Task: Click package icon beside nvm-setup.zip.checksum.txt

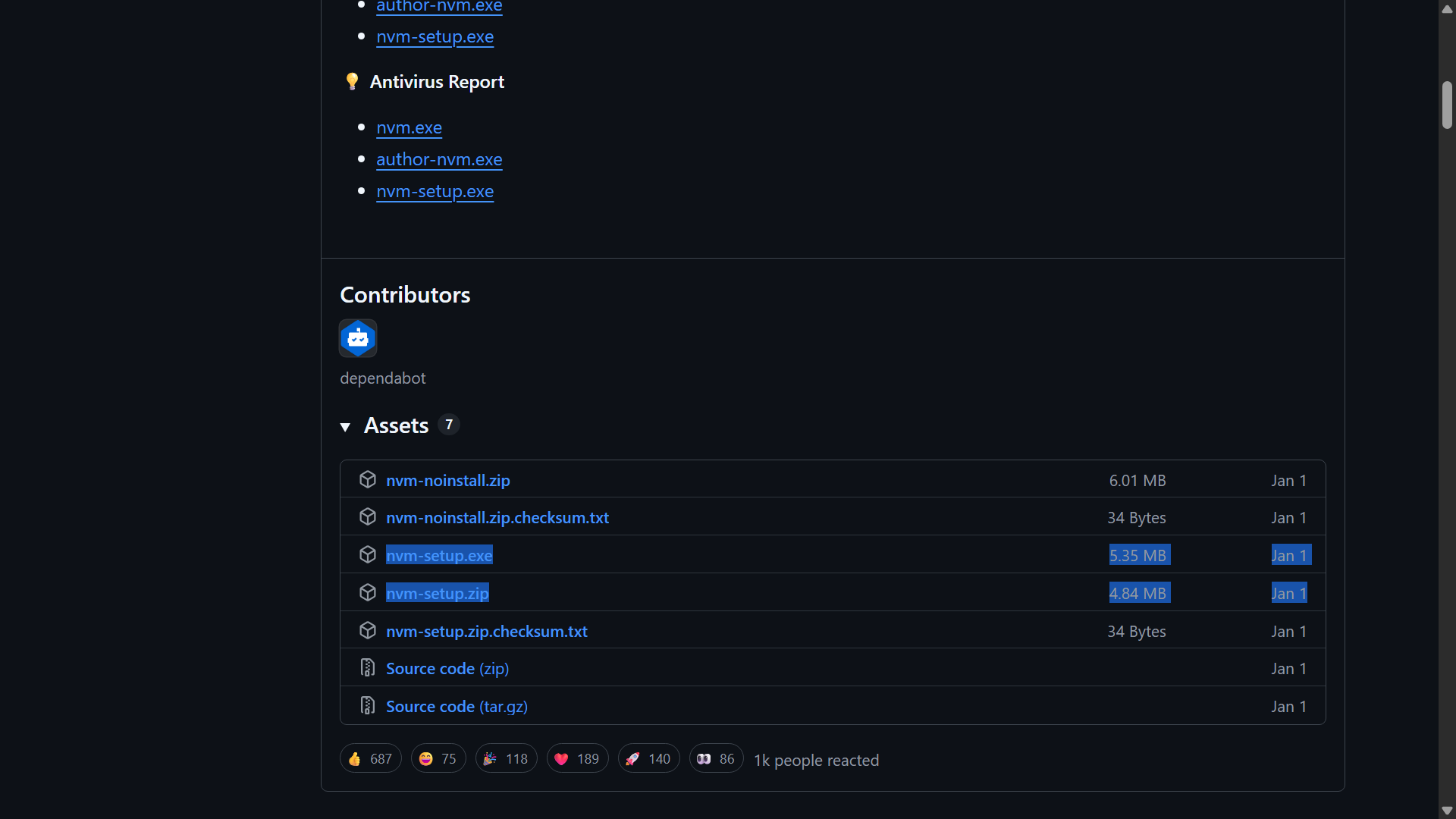Action: click(368, 631)
